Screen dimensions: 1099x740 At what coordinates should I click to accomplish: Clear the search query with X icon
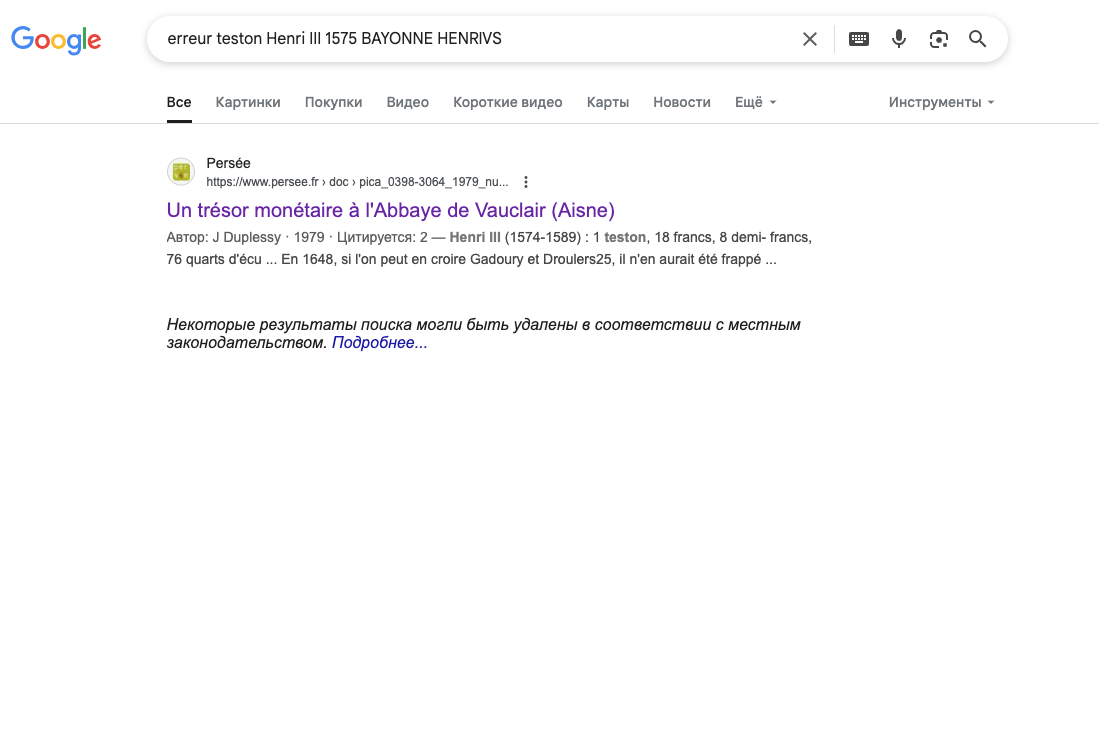pos(810,39)
